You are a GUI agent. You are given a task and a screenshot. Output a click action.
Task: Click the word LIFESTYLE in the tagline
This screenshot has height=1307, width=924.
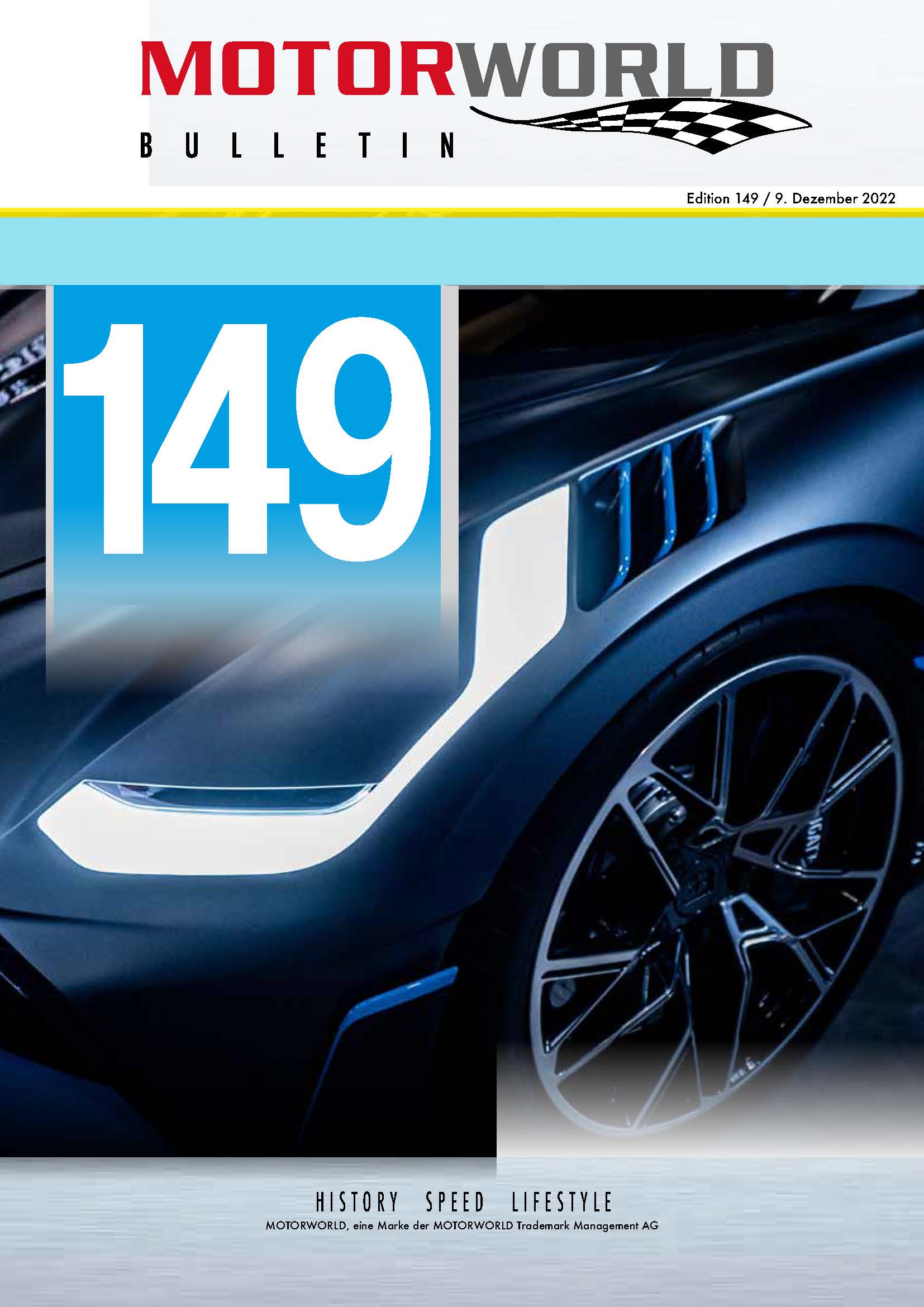coord(561,1202)
